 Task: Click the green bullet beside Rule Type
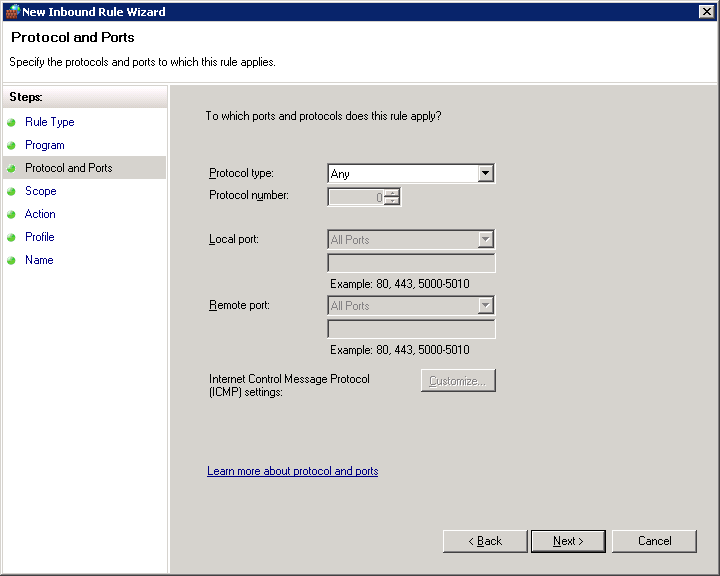click(x=11, y=122)
